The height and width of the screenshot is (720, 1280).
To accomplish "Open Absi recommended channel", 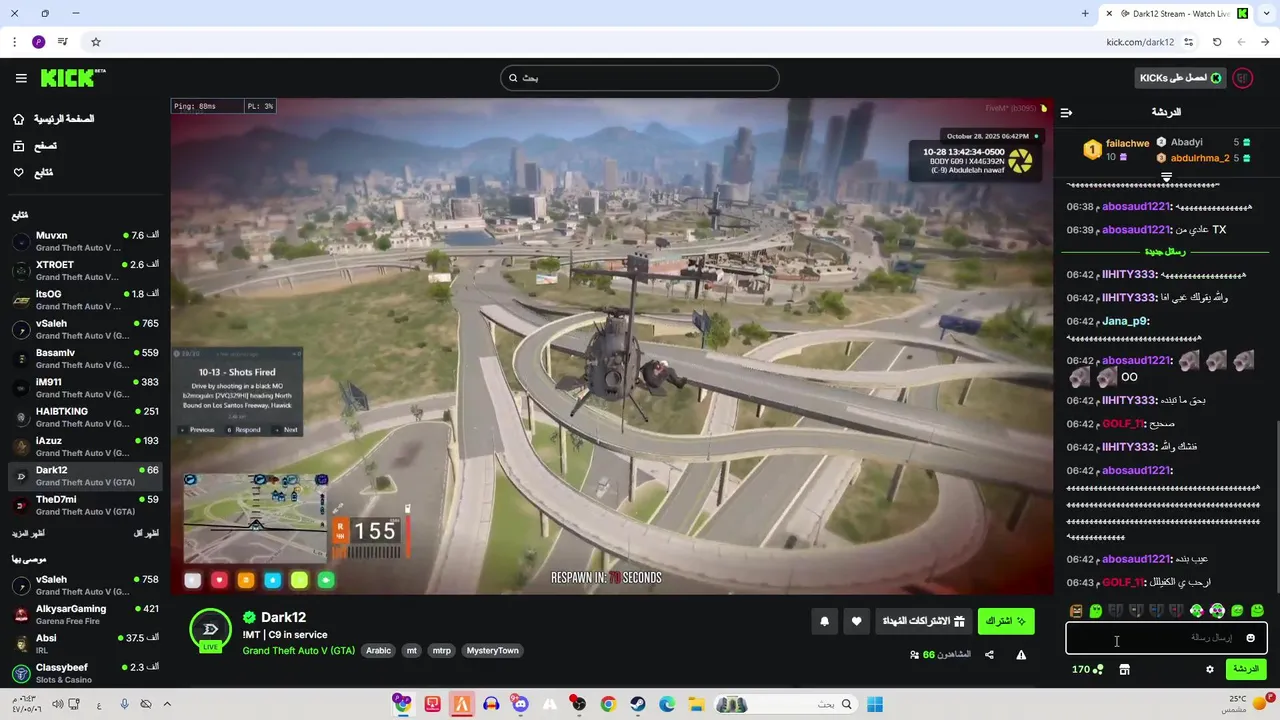I will [85, 643].
